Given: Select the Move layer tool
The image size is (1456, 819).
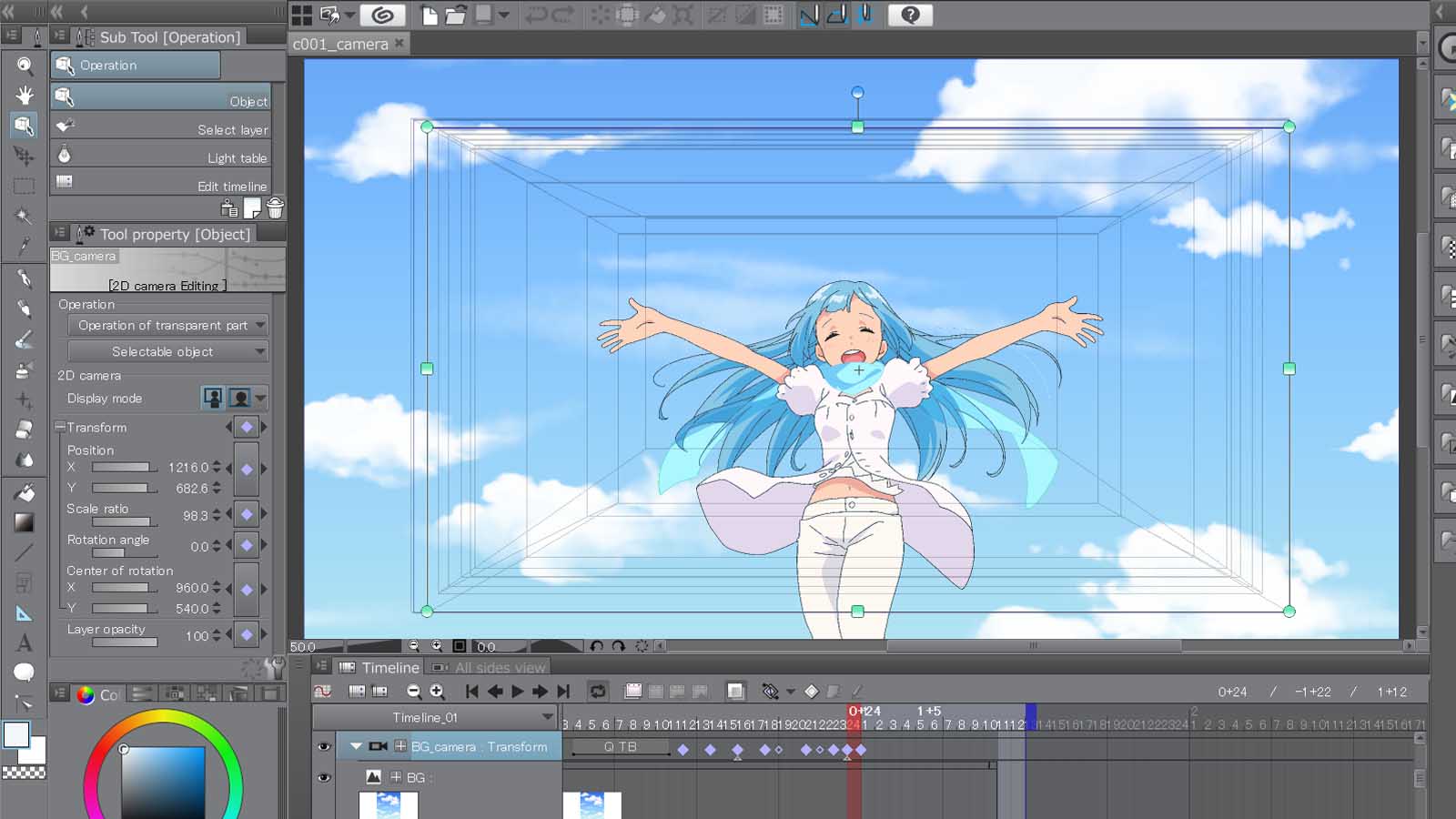Looking at the screenshot, I should pos(25,157).
